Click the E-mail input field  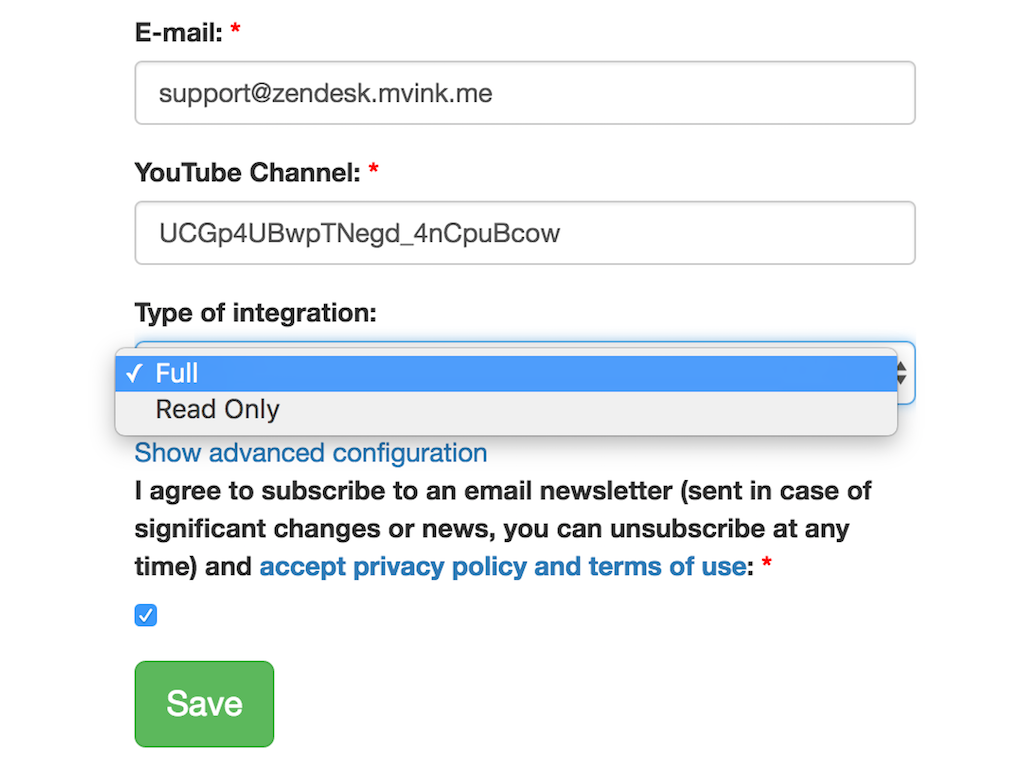tap(524, 93)
